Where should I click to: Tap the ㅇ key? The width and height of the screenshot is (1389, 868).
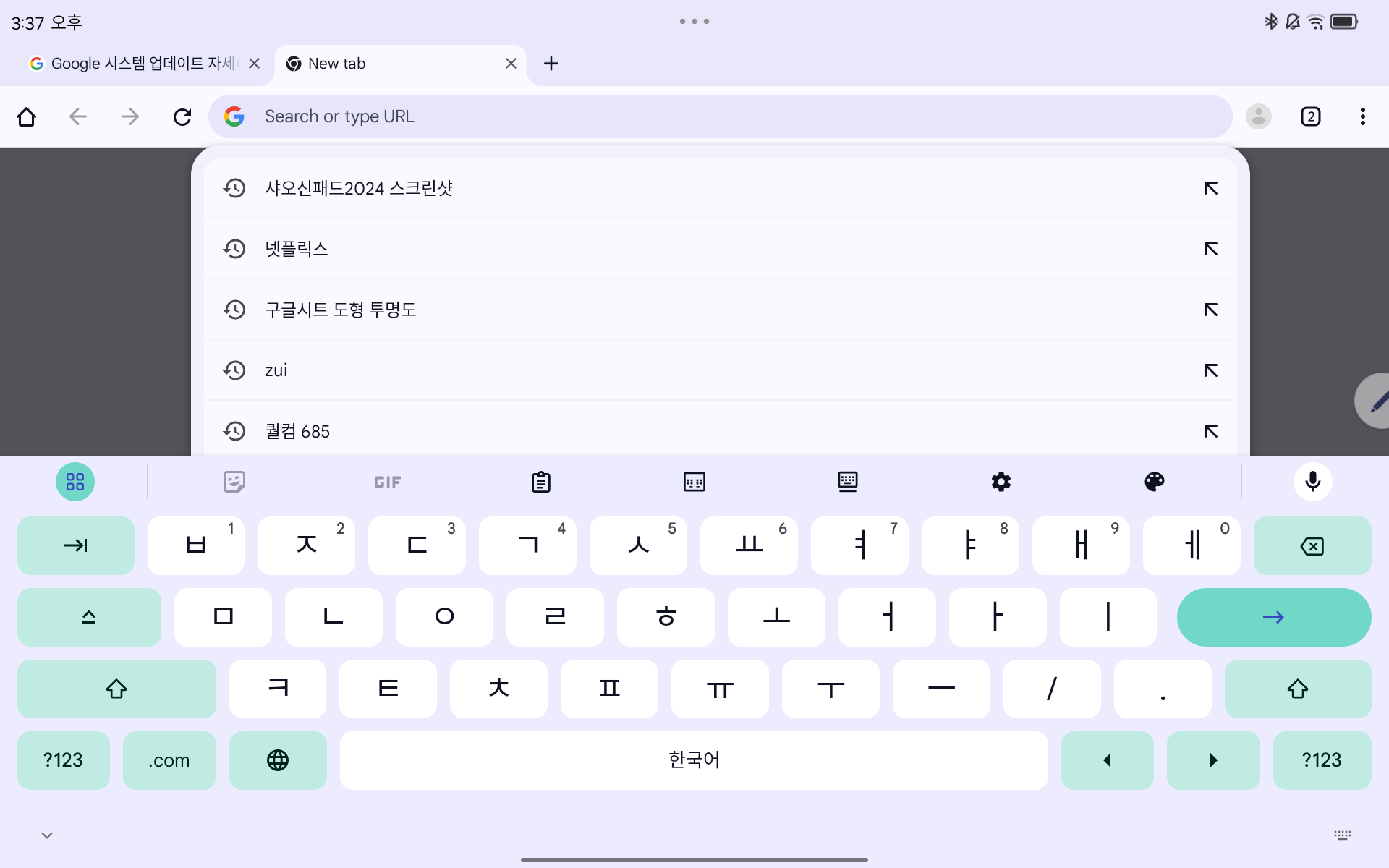coord(445,617)
